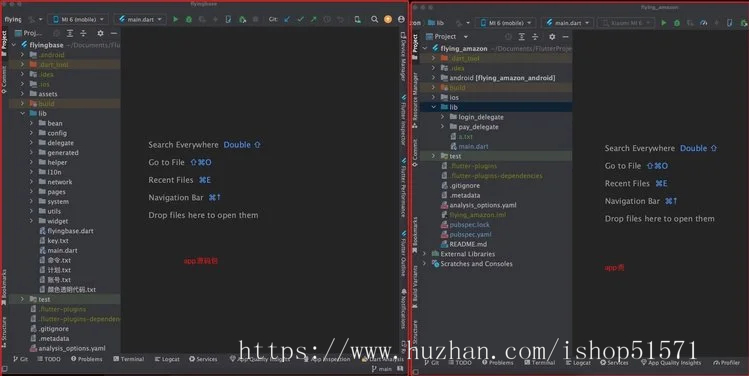Screen dimensions: 749x376
Task: Open Flutter Outline side tab
Action: [x=403, y=253]
